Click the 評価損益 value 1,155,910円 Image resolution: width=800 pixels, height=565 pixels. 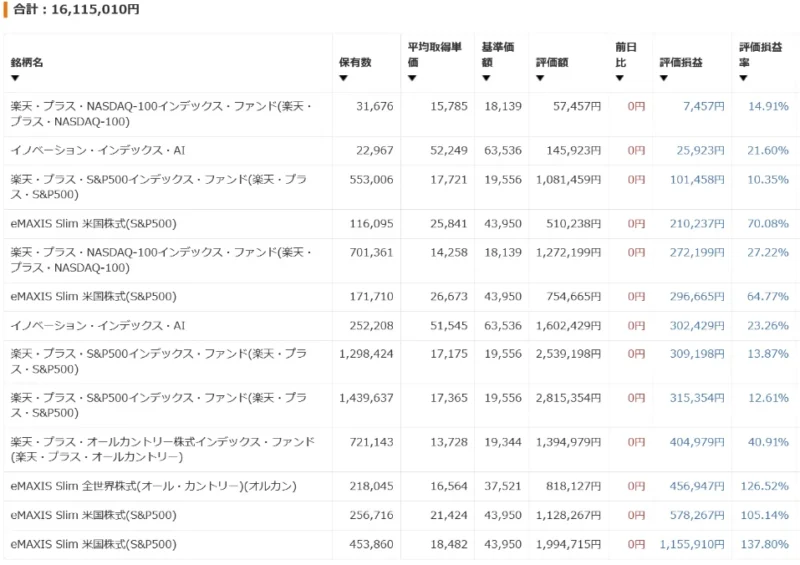coord(692,544)
